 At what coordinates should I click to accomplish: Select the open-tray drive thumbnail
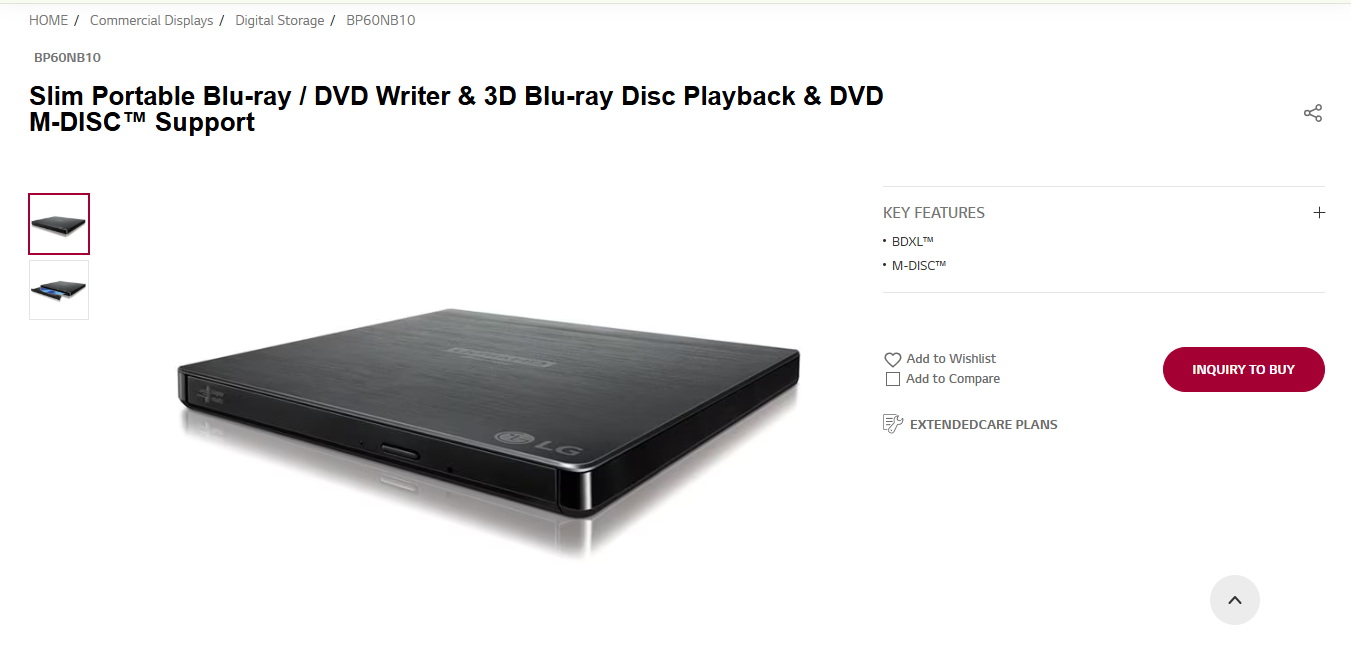pos(59,290)
